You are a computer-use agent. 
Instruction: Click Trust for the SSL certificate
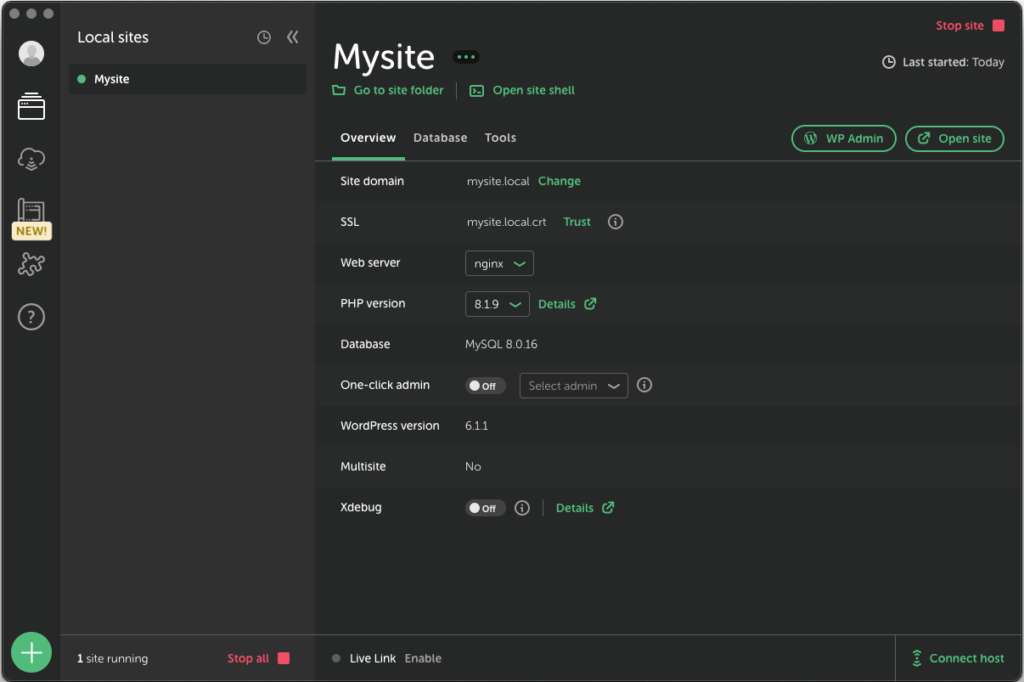(x=577, y=222)
